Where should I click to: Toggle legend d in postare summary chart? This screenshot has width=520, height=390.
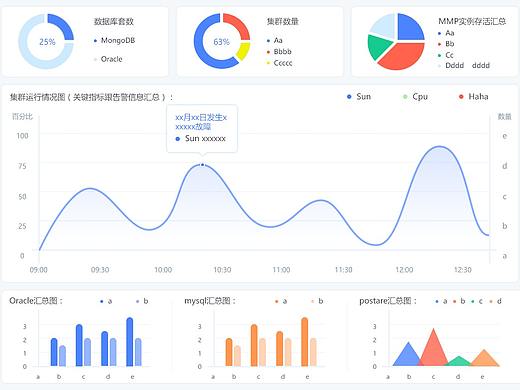point(495,301)
